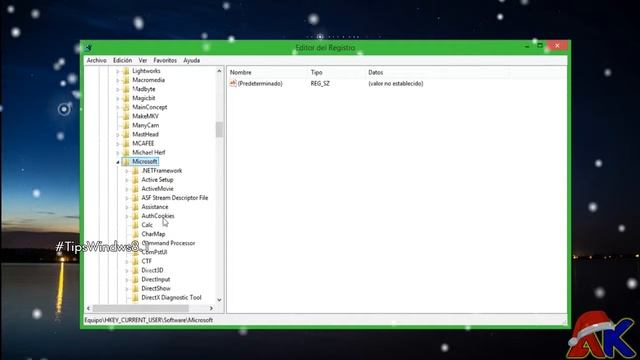Select the (Predeterminado) value name
Image resolution: width=640 pixels, height=360 pixels.
(x=260, y=83)
